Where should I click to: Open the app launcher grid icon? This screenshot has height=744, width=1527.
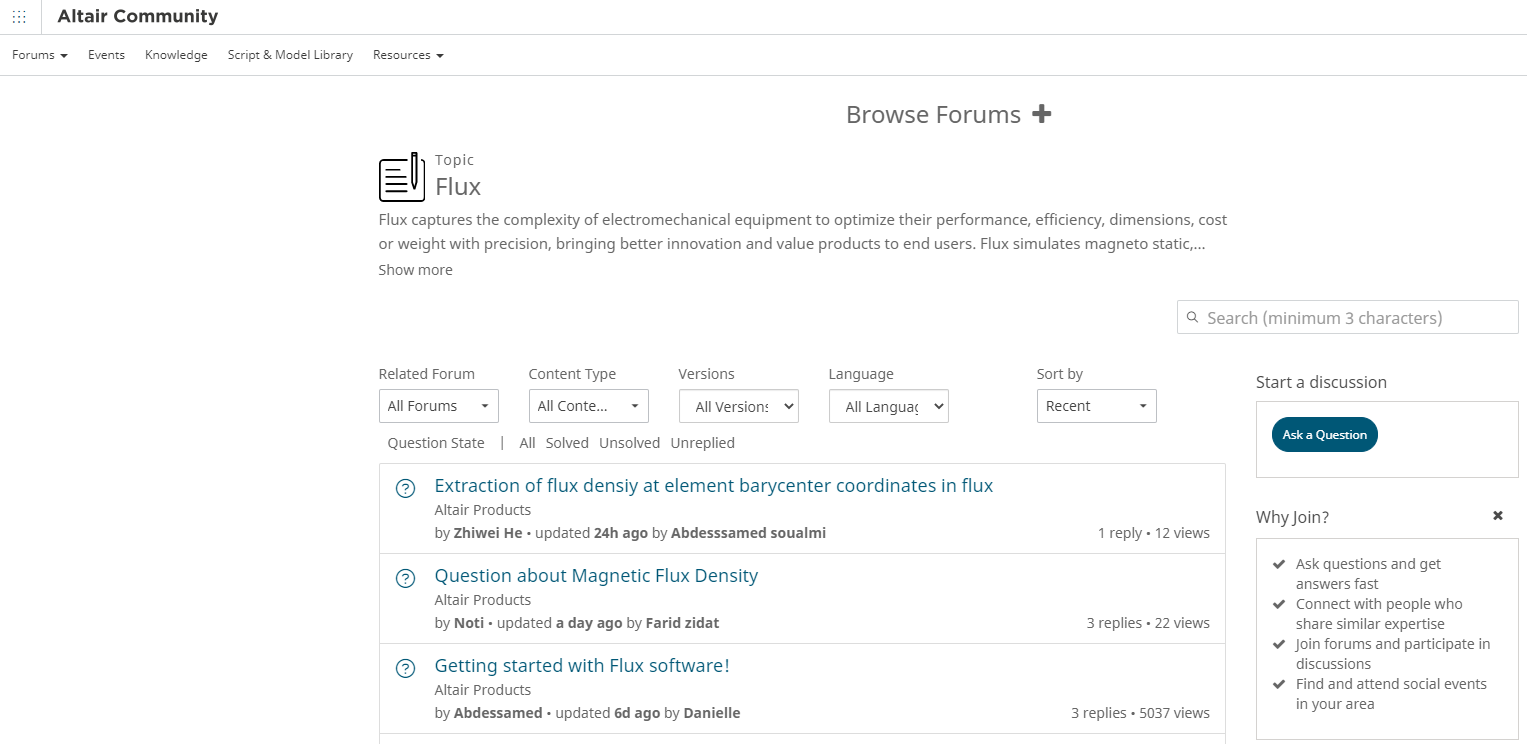(19, 17)
